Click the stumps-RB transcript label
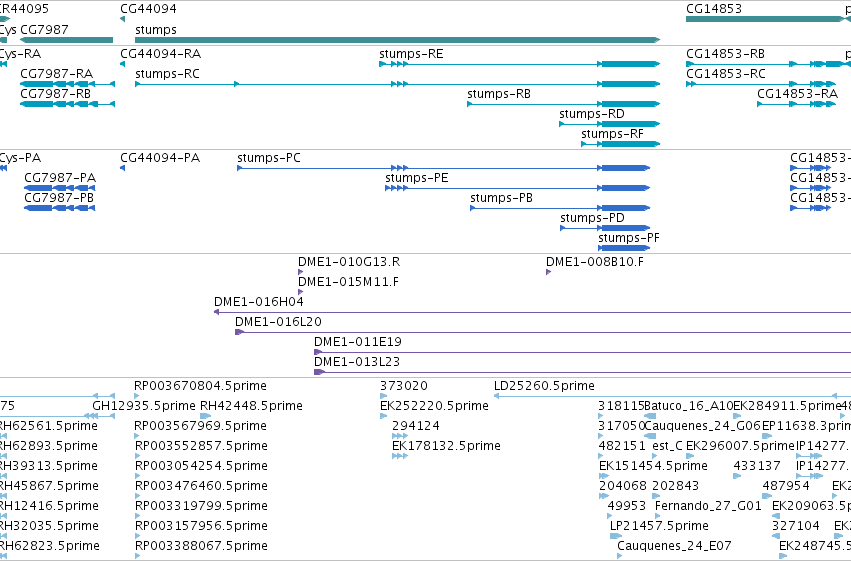 (499, 94)
